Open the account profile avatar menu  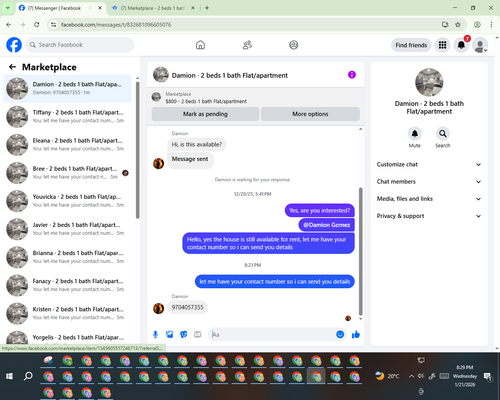tap(480, 45)
